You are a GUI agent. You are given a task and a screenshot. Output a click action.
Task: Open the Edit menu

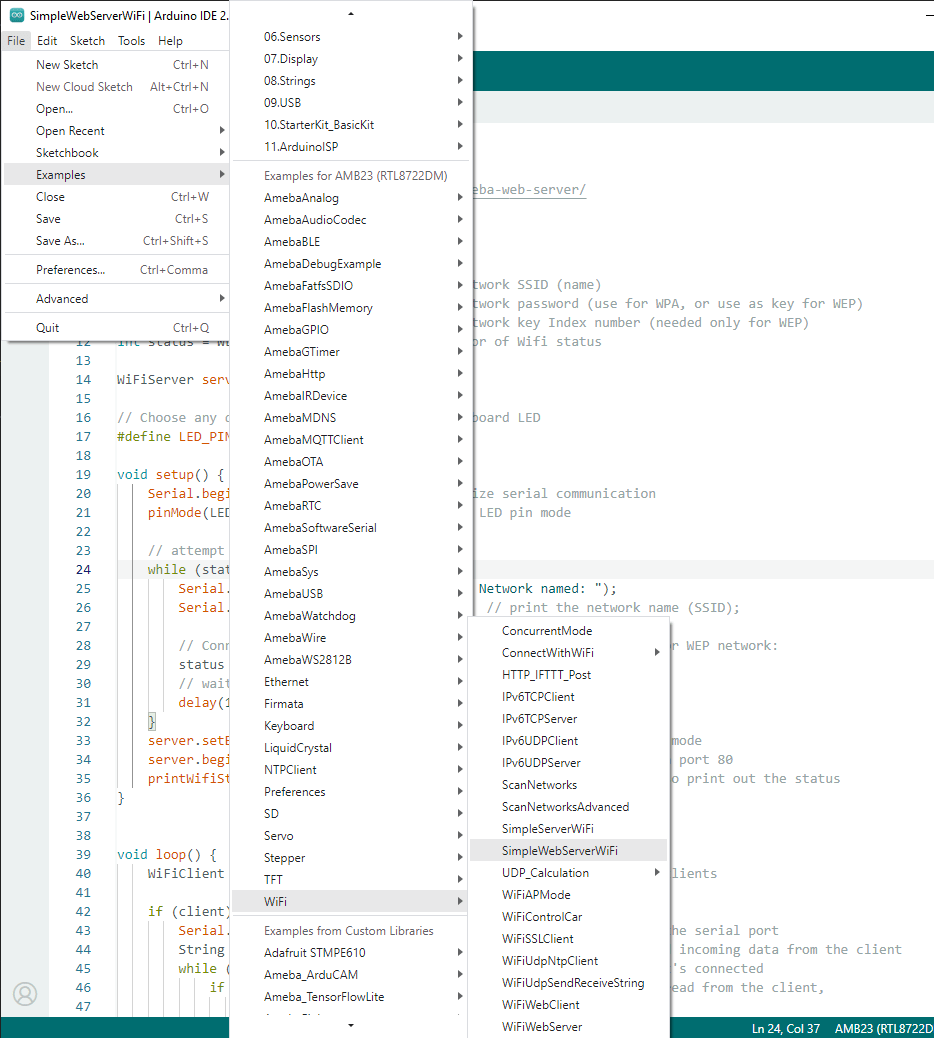tap(47, 41)
